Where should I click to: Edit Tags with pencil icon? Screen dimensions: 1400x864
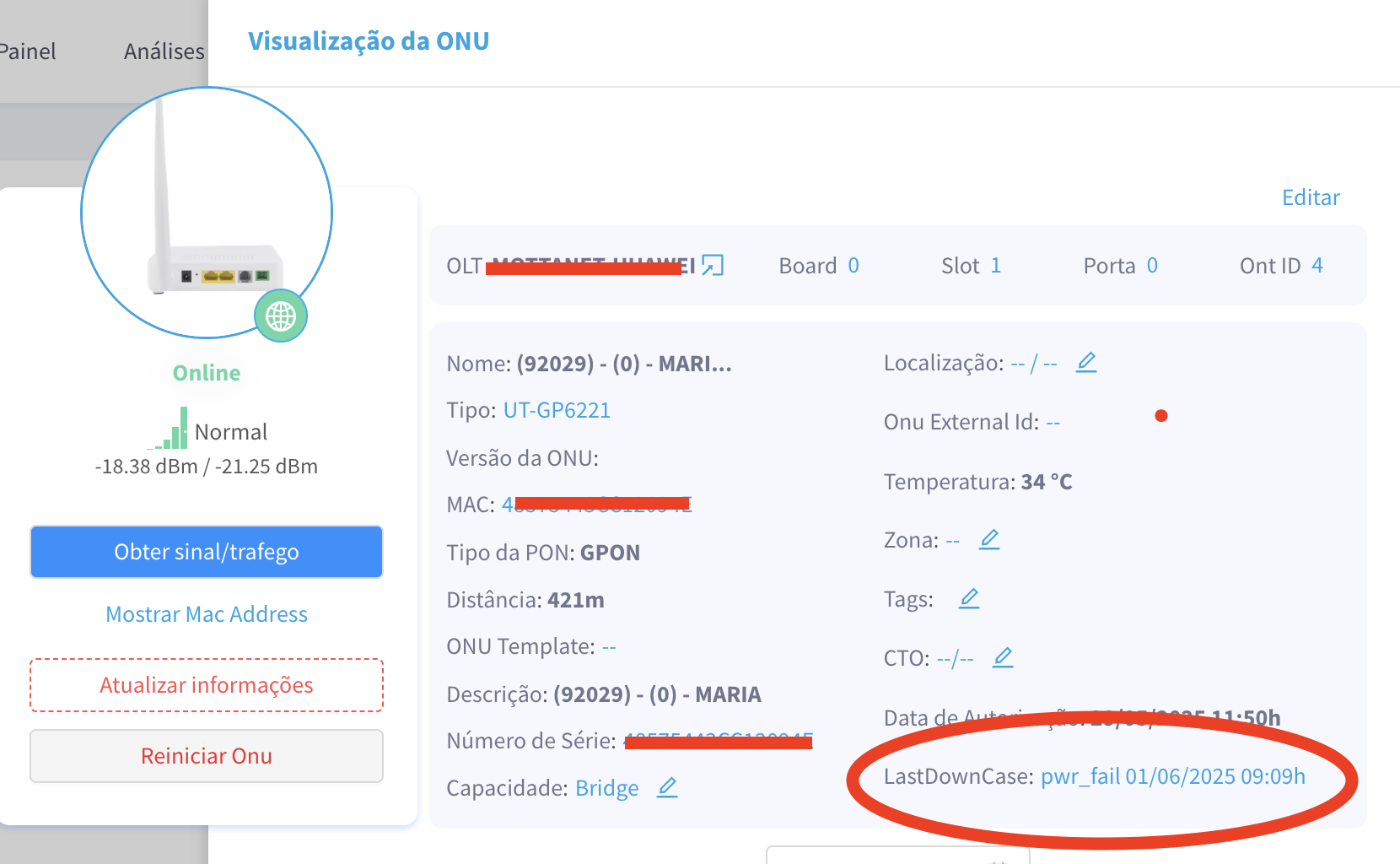coord(969,598)
